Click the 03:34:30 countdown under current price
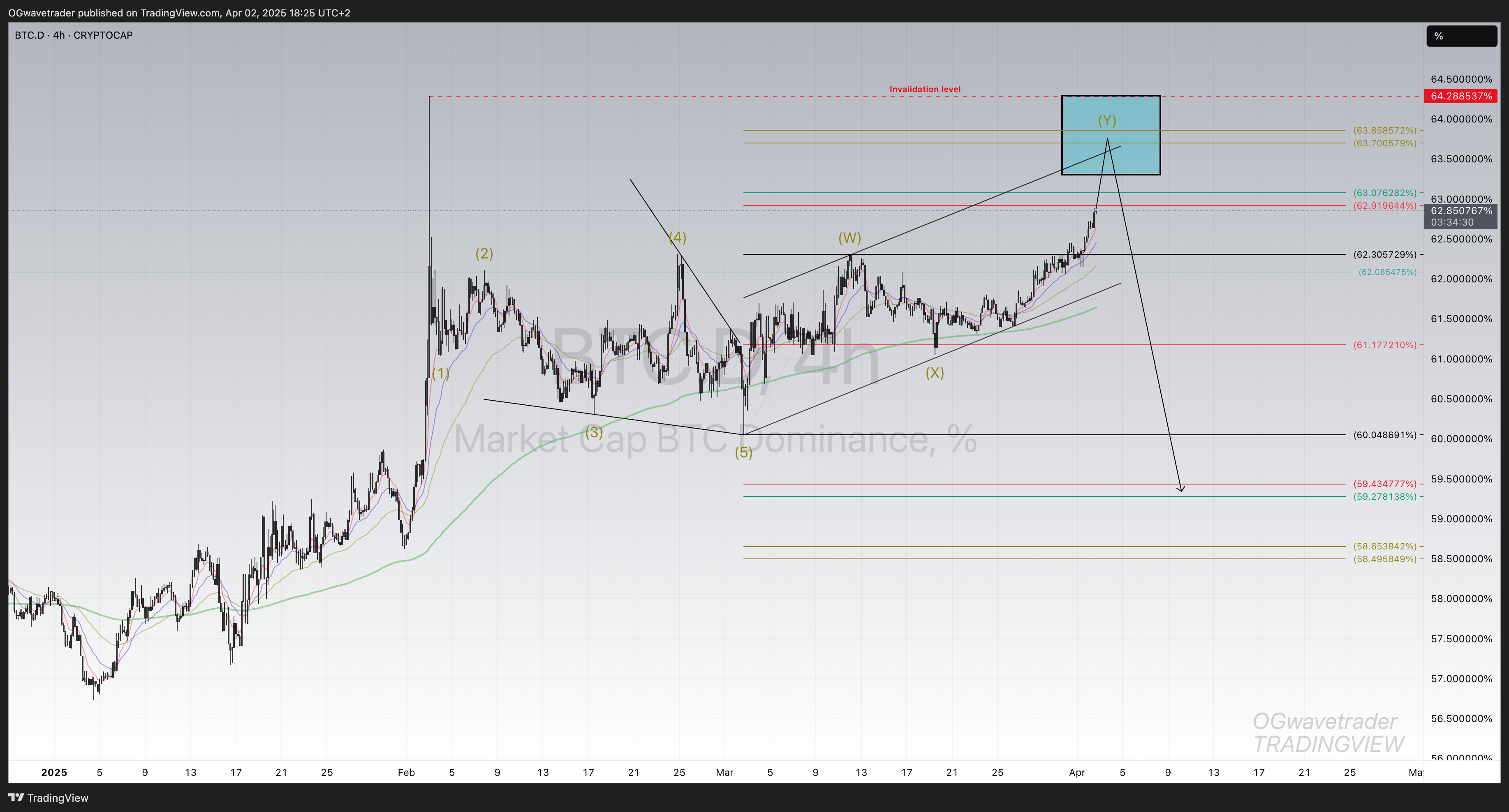1509x812 pixels. click(1451, 222)
